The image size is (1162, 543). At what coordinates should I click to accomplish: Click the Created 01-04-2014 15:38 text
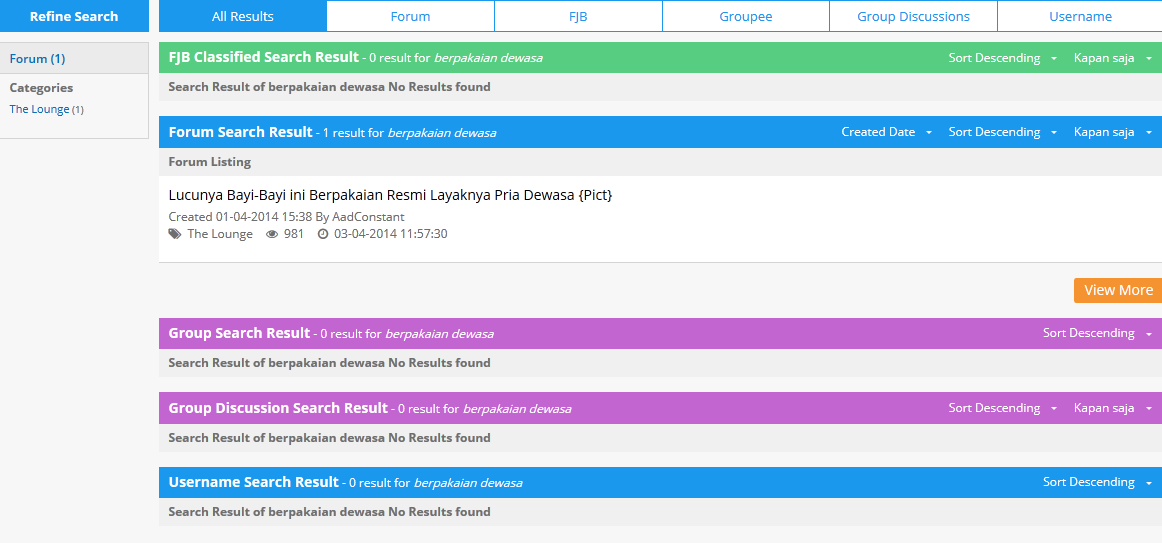240,217
